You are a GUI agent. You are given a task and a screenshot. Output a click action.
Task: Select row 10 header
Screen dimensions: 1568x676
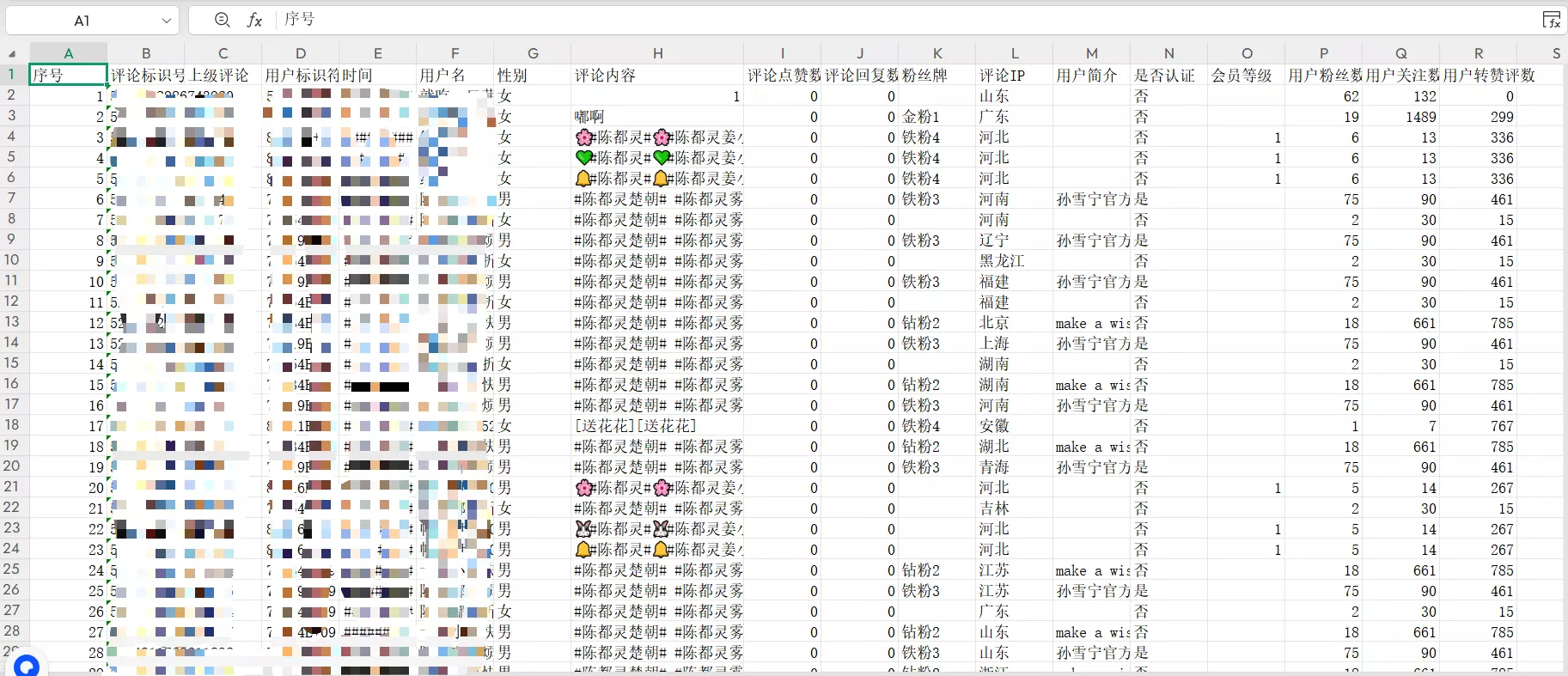(x=12, y=260)
